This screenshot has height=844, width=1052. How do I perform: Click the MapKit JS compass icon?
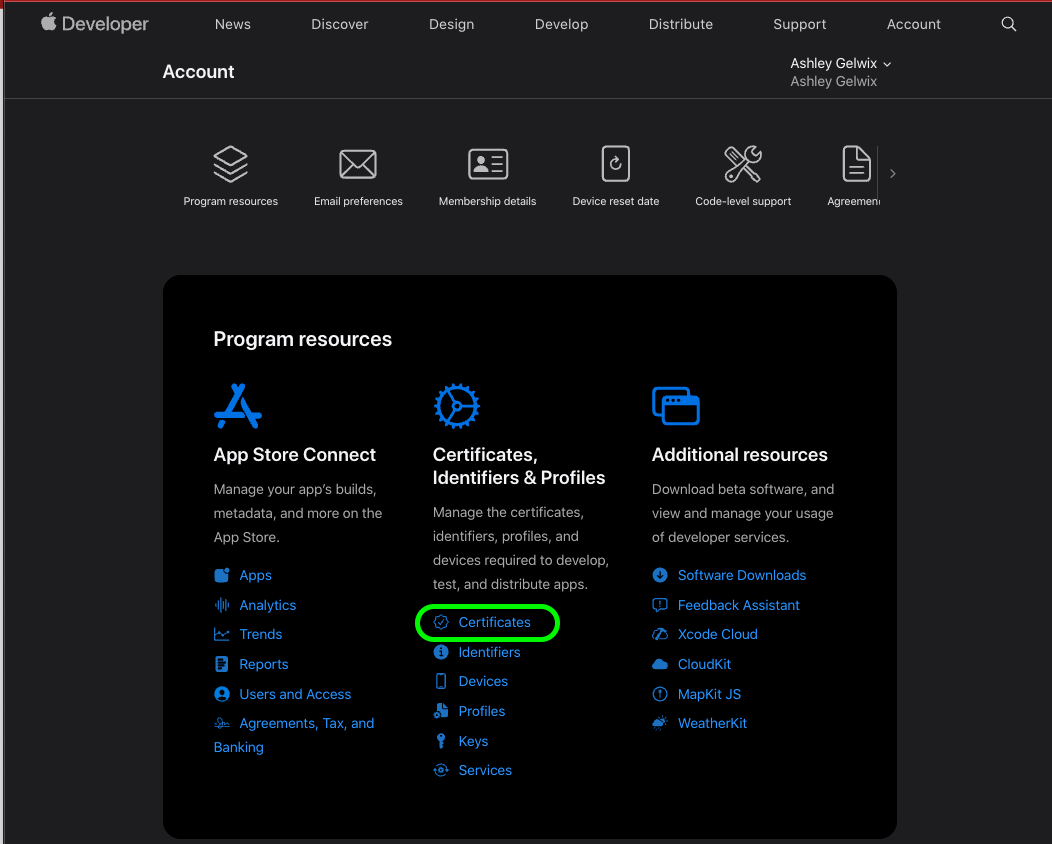(x=660, y=694)
